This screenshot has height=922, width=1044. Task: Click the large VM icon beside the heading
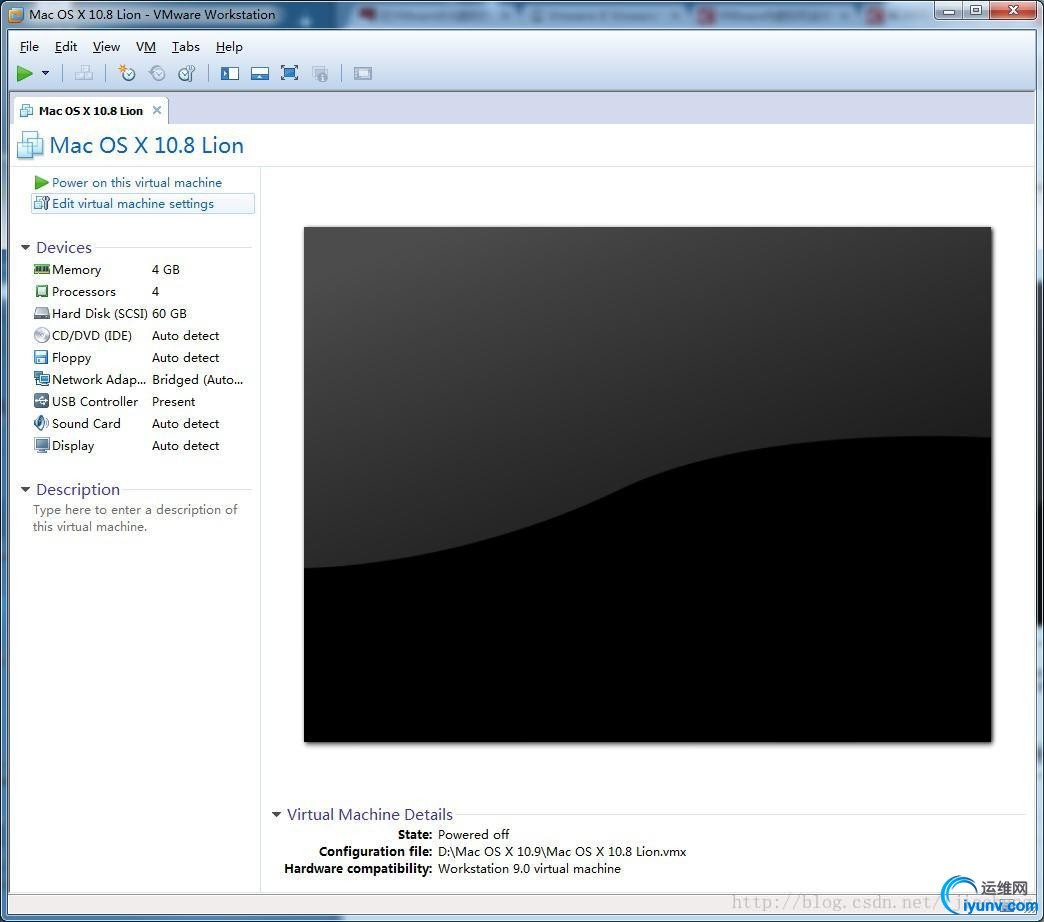tap(30, 145)
